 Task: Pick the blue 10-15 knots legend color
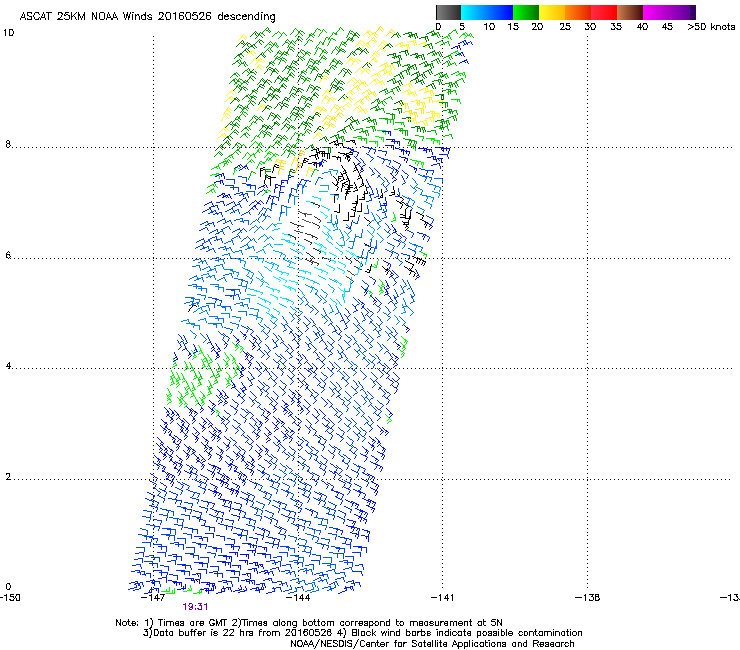point(501,12)
